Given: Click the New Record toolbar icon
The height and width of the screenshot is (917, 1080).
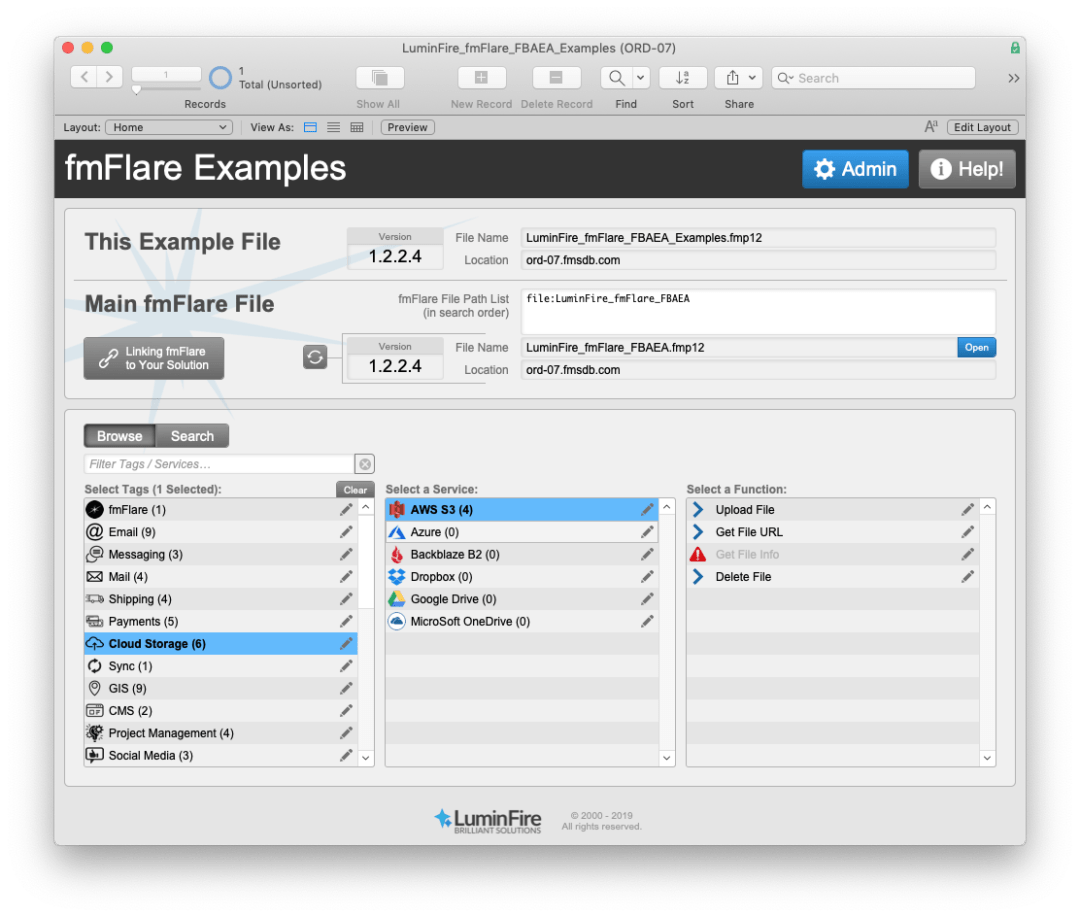Looking at the screenshot, I should [x=481, y=78].
